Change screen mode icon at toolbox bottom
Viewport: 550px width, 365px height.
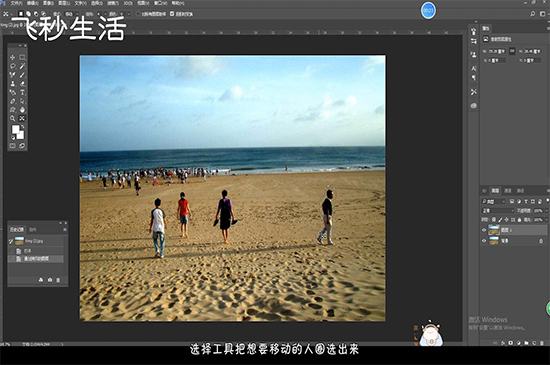[x=22, y=146]
